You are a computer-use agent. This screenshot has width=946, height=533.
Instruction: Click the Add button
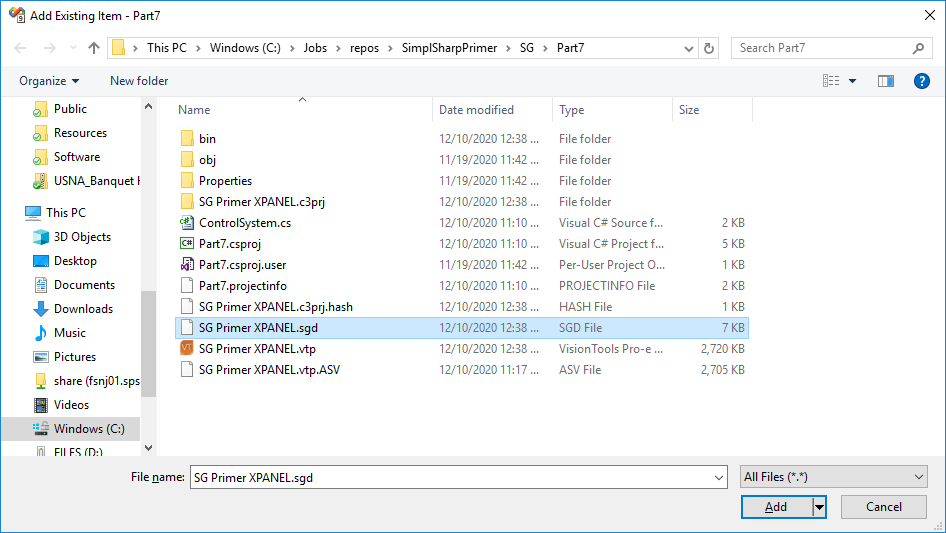776,507
